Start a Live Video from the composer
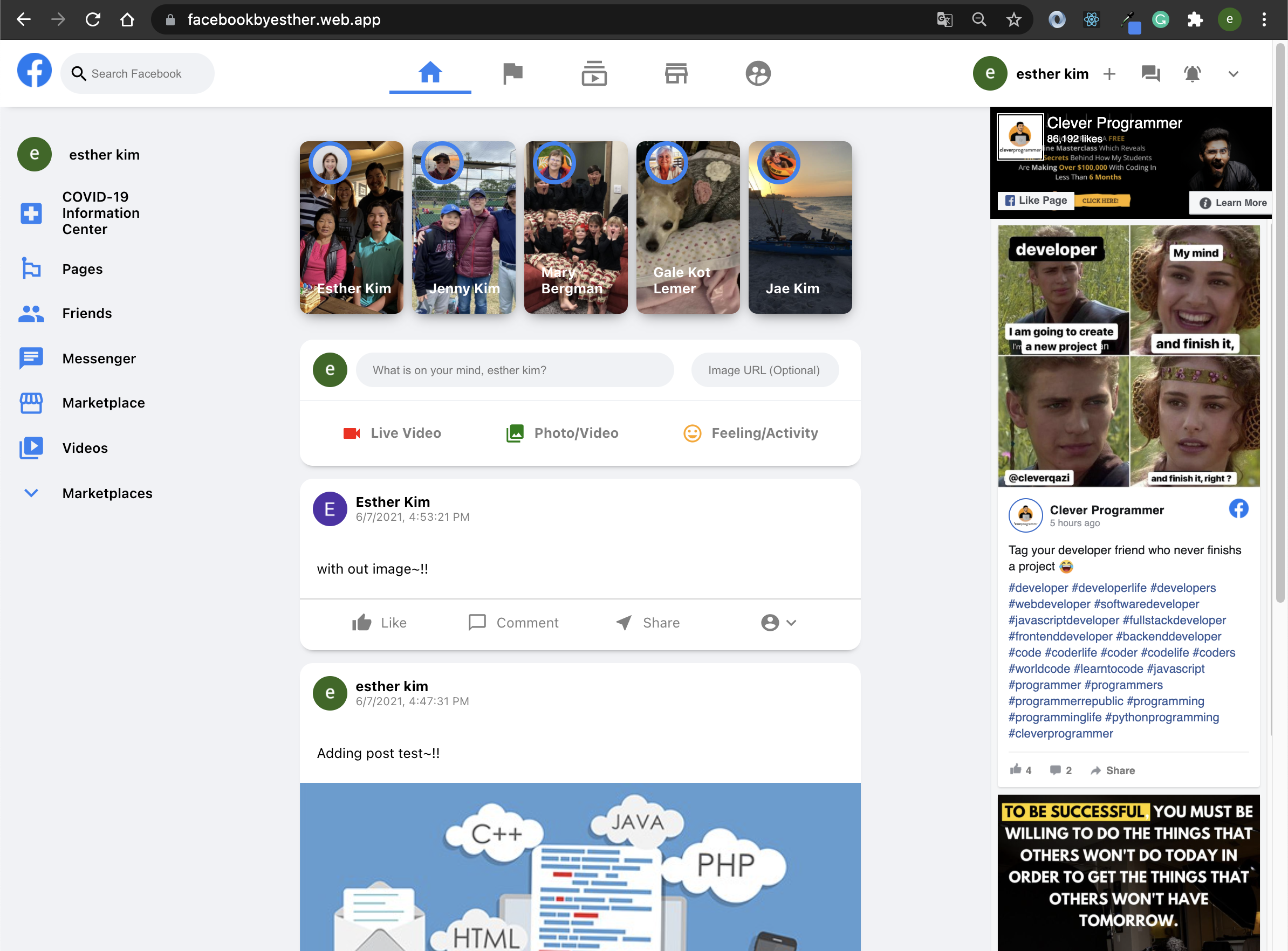The image size is (1288, 951). coord(393,433)
